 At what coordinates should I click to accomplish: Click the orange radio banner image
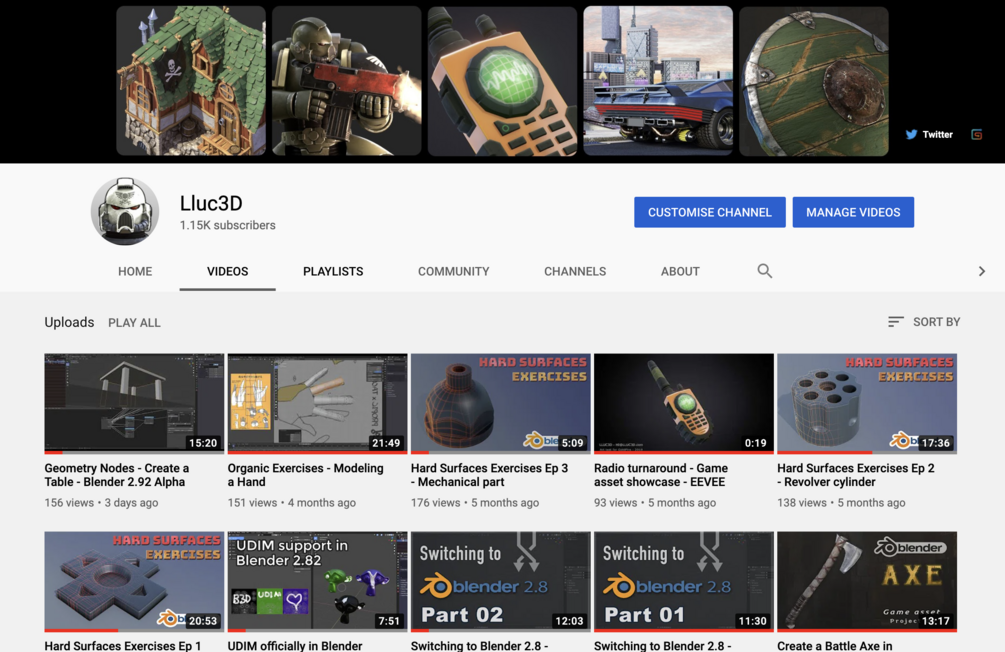[502, 81]
